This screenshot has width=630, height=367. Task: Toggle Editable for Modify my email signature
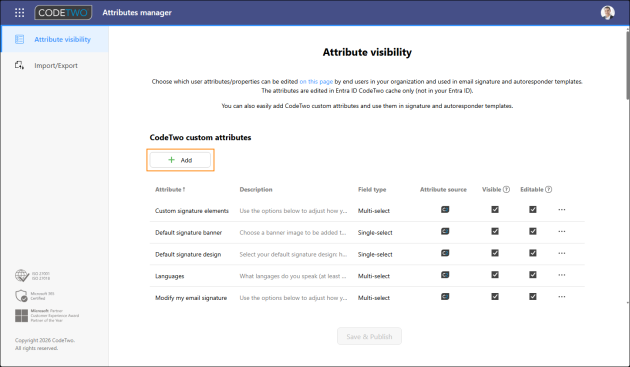(533, 296)
